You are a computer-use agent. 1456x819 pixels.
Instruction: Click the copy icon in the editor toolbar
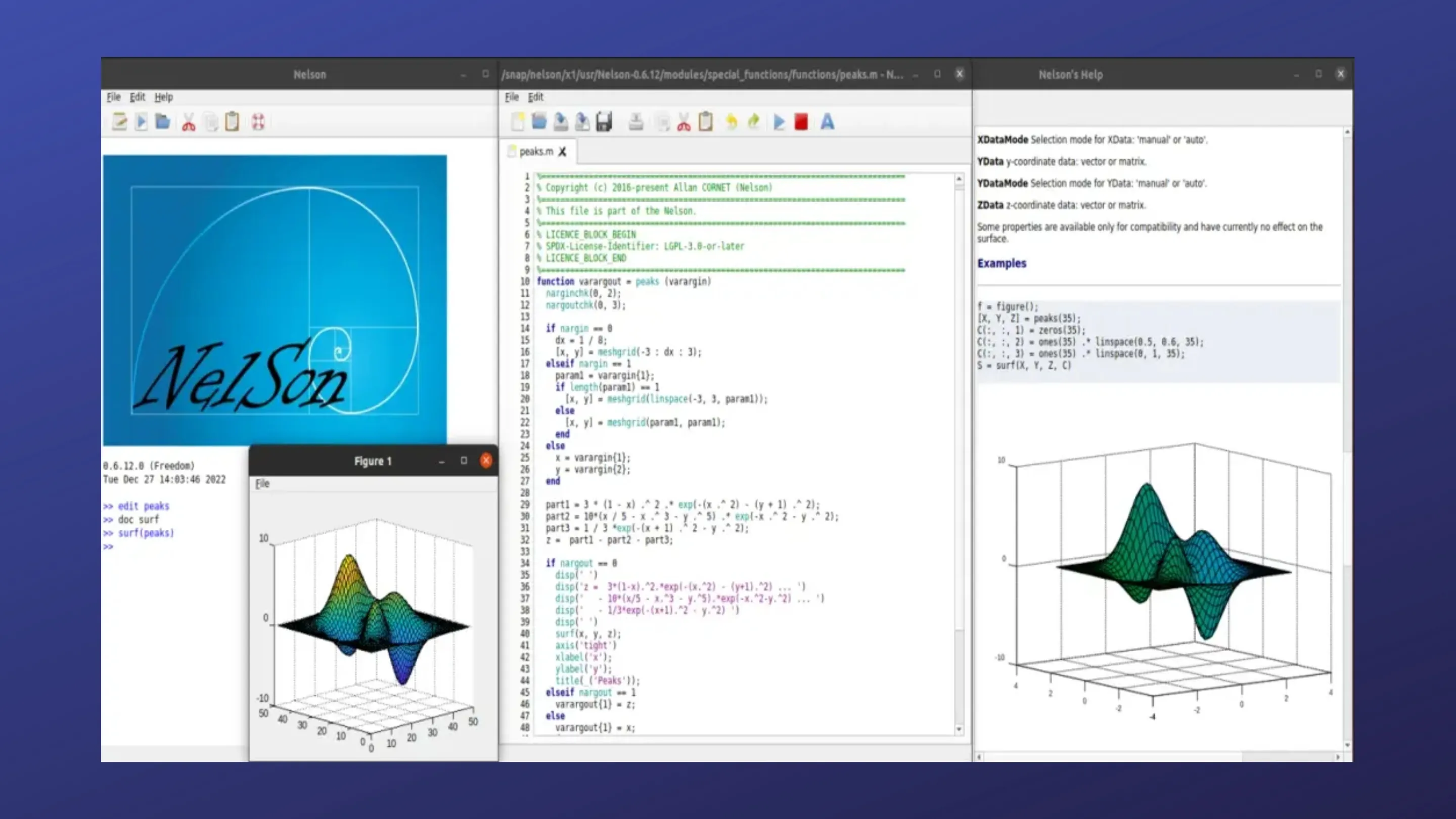pyautogui.click(x=662, y=121)
